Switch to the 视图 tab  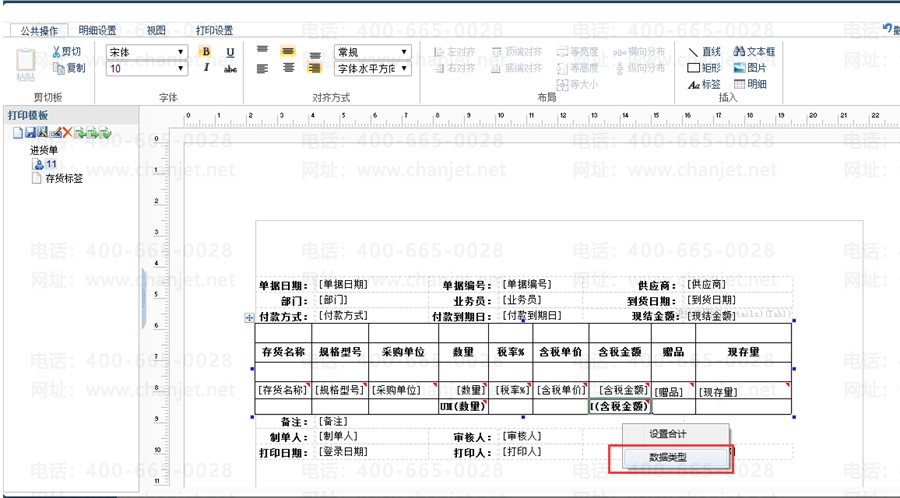coord(156,30)
